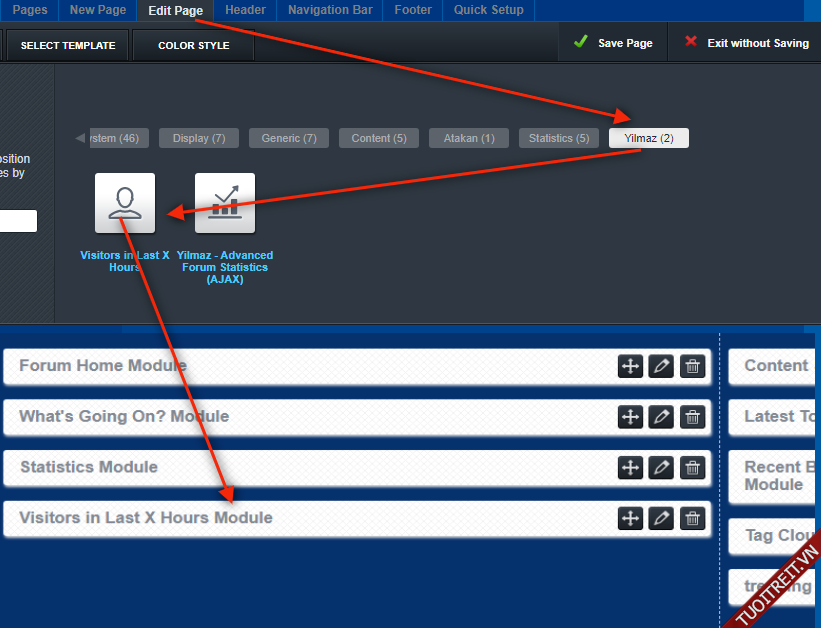Image resolution: width=821 pixels, height=628 pixels.
Task: Edit the Visitors in Last X Hours Module
Action: click(x=661, y=518)
